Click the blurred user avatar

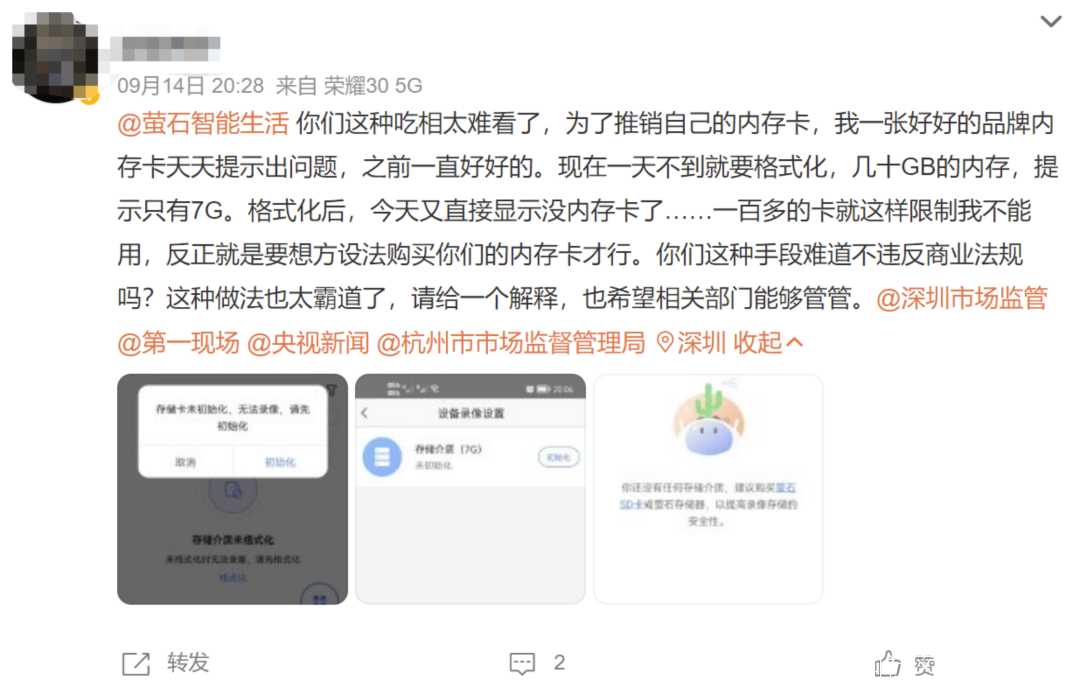(x=55, y=58)
